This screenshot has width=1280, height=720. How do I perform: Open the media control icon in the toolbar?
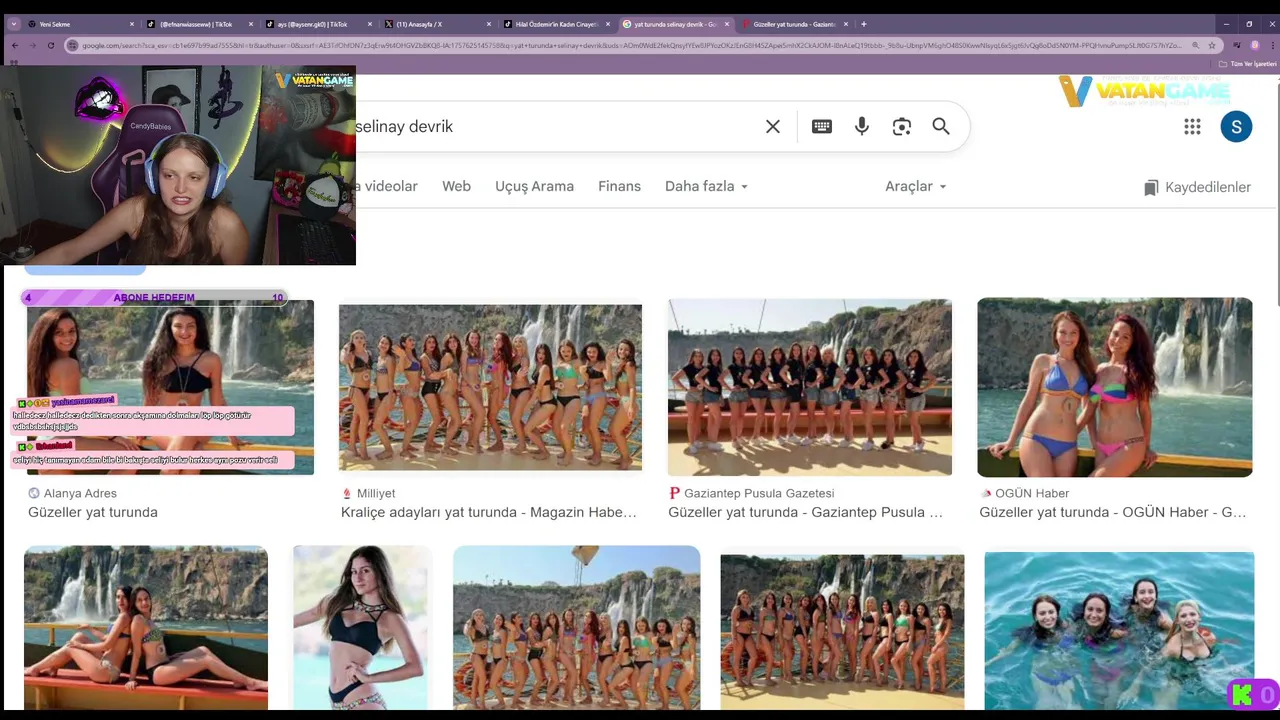pos(1237,45)
